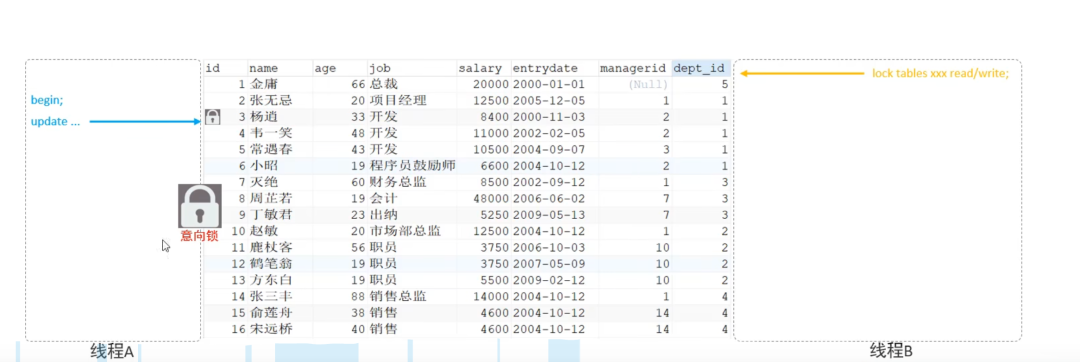
Task: Click the entrydate column header
Action: point(545,68)
